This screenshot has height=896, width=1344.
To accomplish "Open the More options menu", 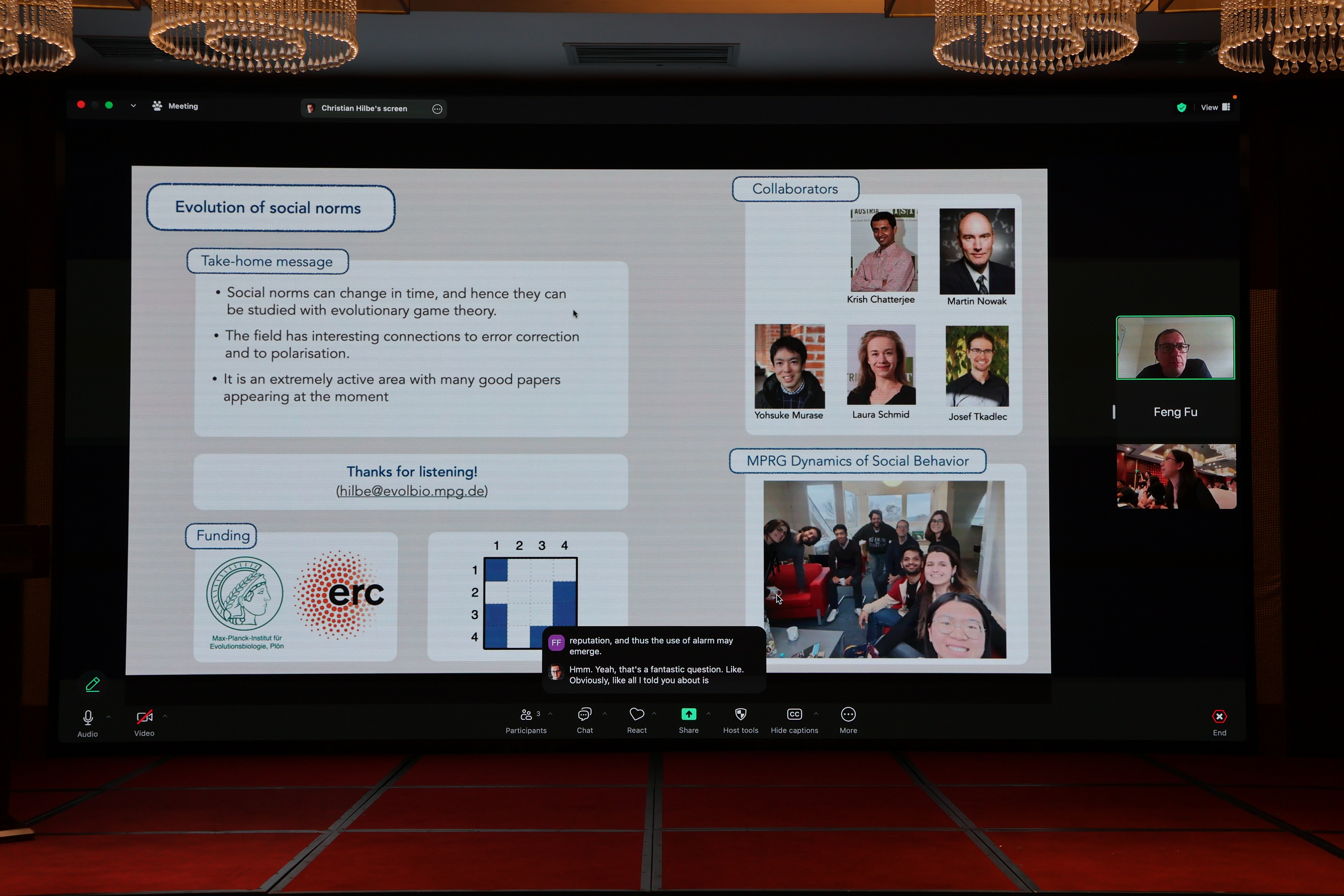I will [848, 715].
